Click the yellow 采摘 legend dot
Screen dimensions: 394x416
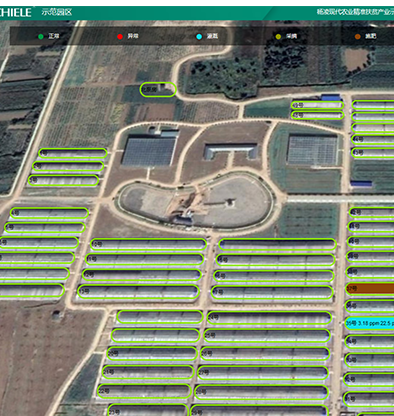click(278, 36)
